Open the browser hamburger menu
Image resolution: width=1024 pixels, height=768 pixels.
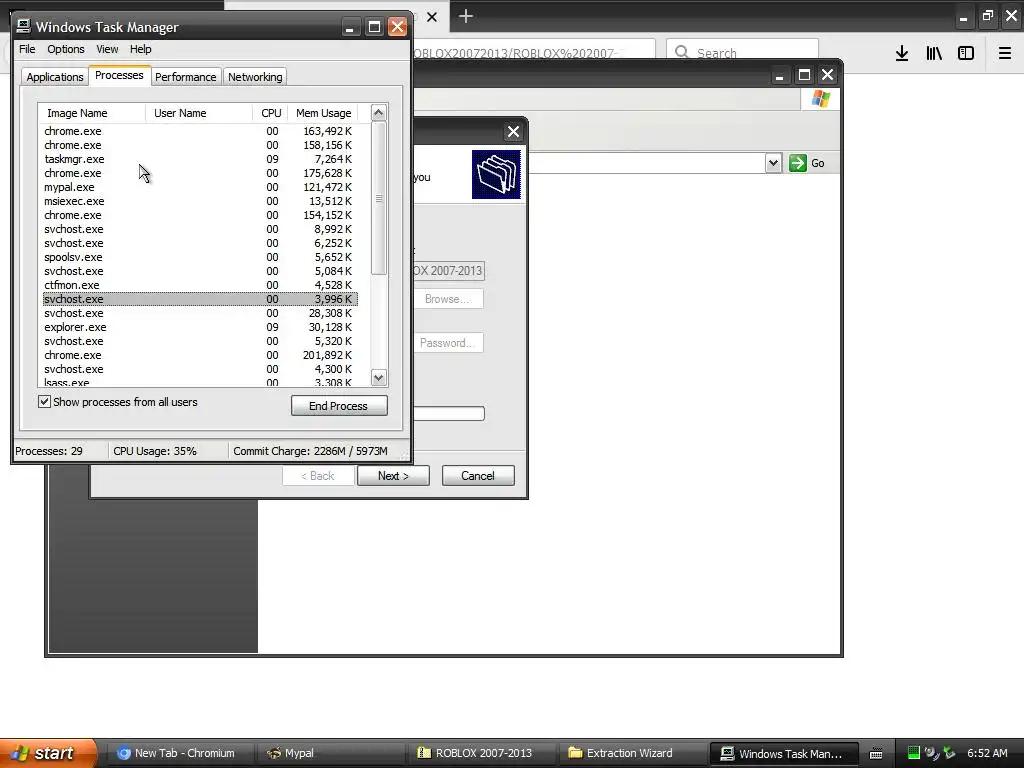point(1005,53)
